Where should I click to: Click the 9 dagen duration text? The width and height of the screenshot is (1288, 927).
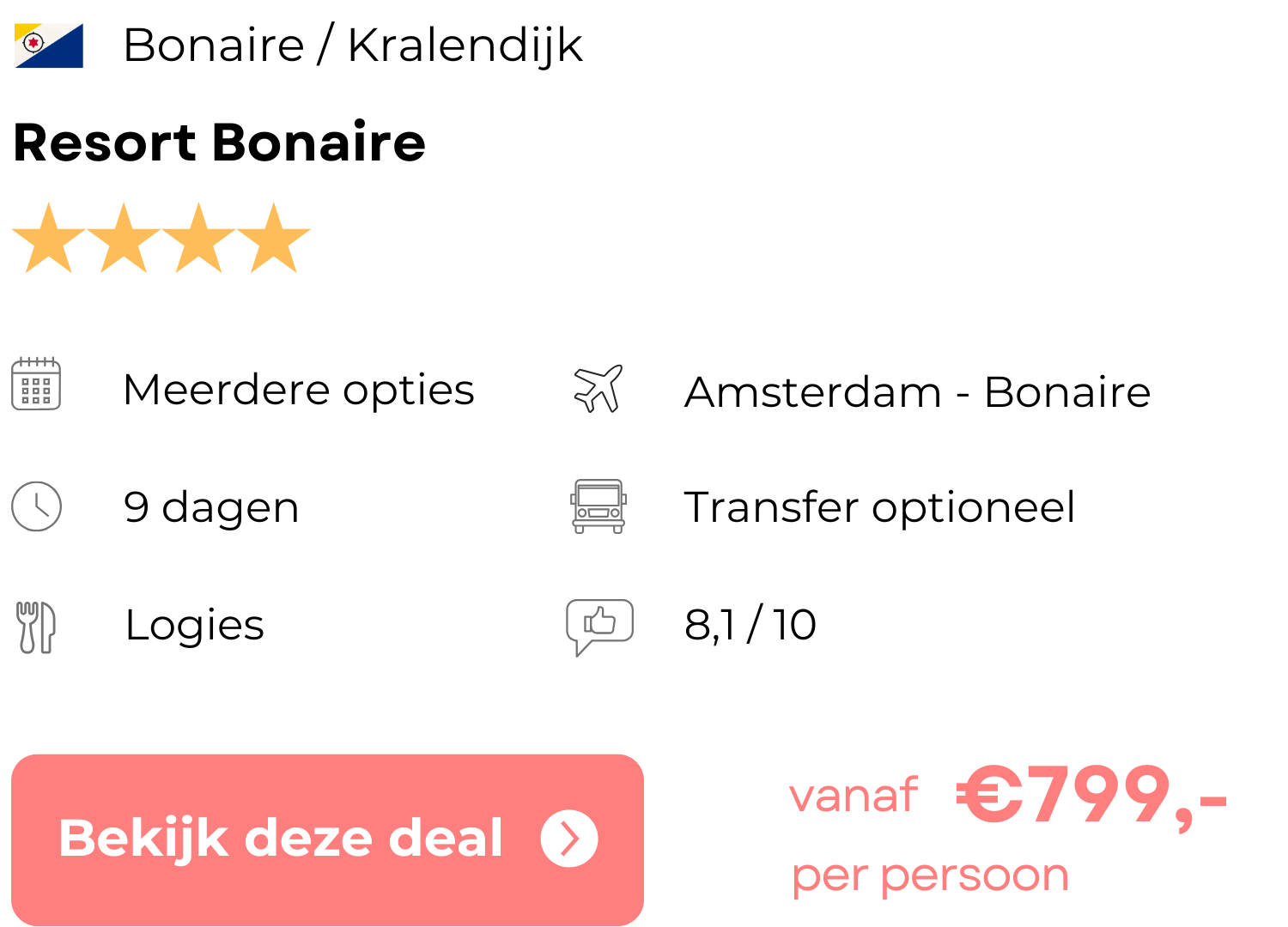coord(211,507)
